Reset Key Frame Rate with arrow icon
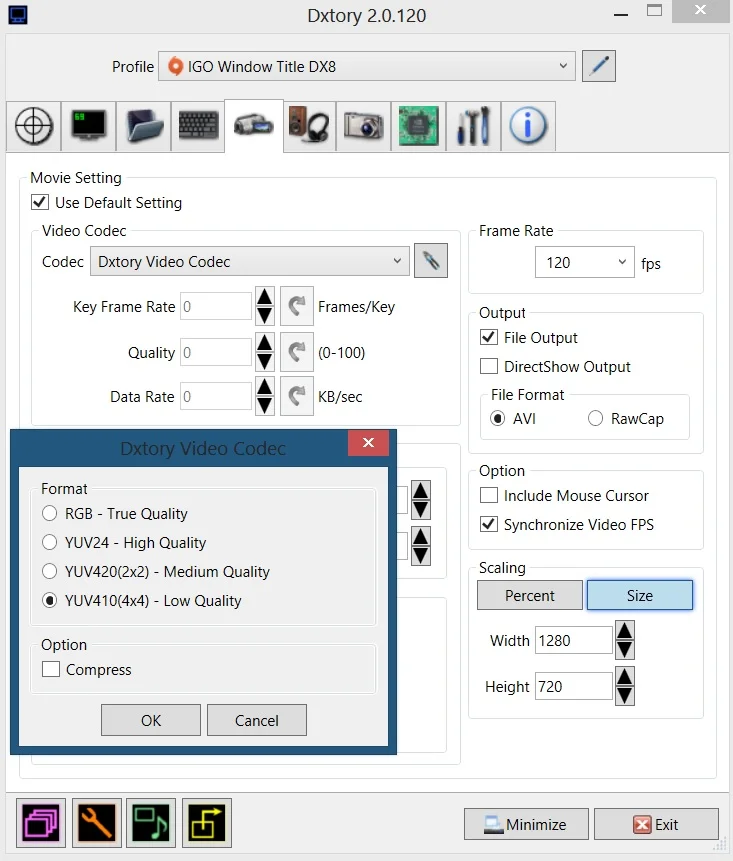 [x=297, y=306]
